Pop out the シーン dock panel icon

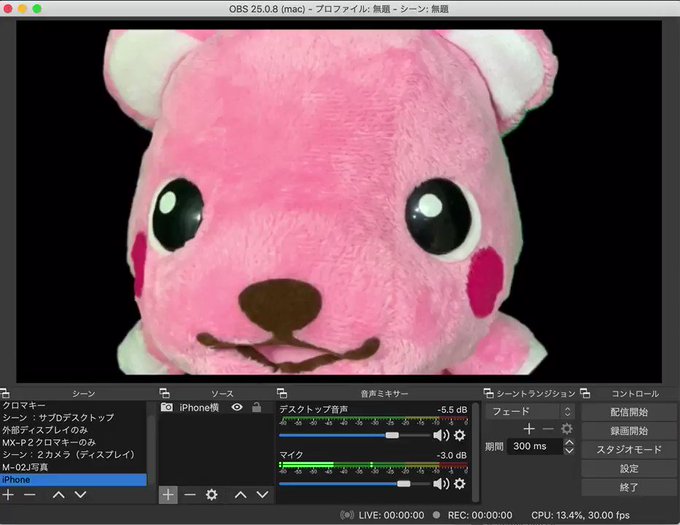(5, 393)
